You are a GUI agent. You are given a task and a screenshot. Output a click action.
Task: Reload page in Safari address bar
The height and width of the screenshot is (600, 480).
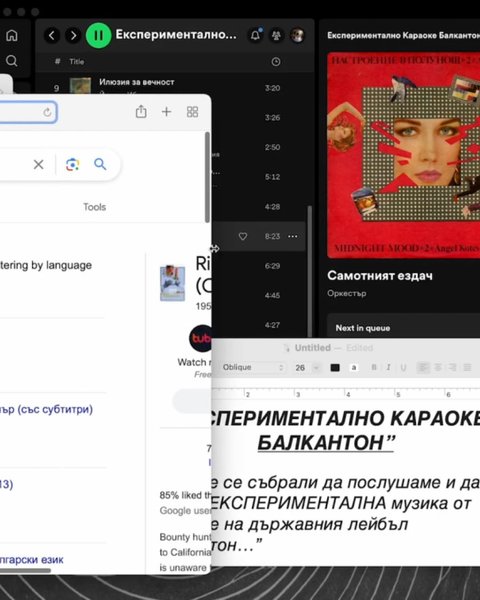[x=47, y=112]
